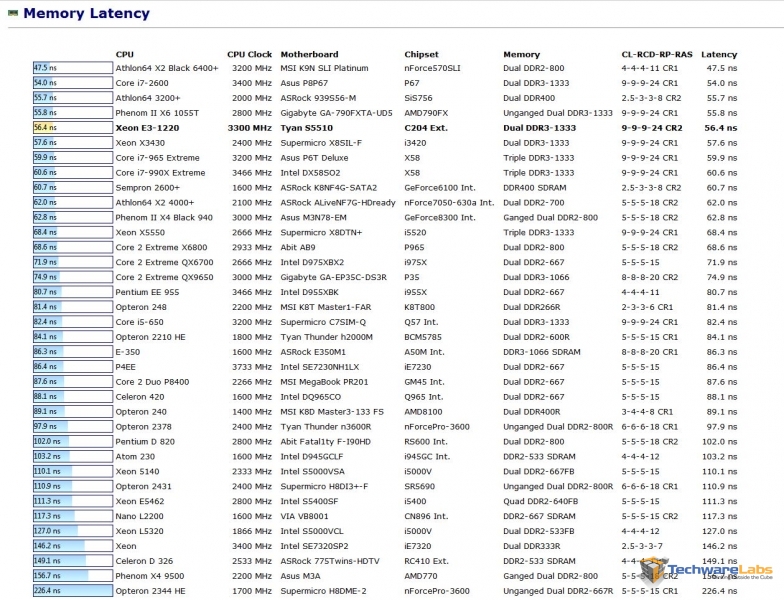Image resolution: width=784 pixels, height=600 pixels.
Task: Select the Phenom II X6 1055T entry
Action: tap(157, 113)
